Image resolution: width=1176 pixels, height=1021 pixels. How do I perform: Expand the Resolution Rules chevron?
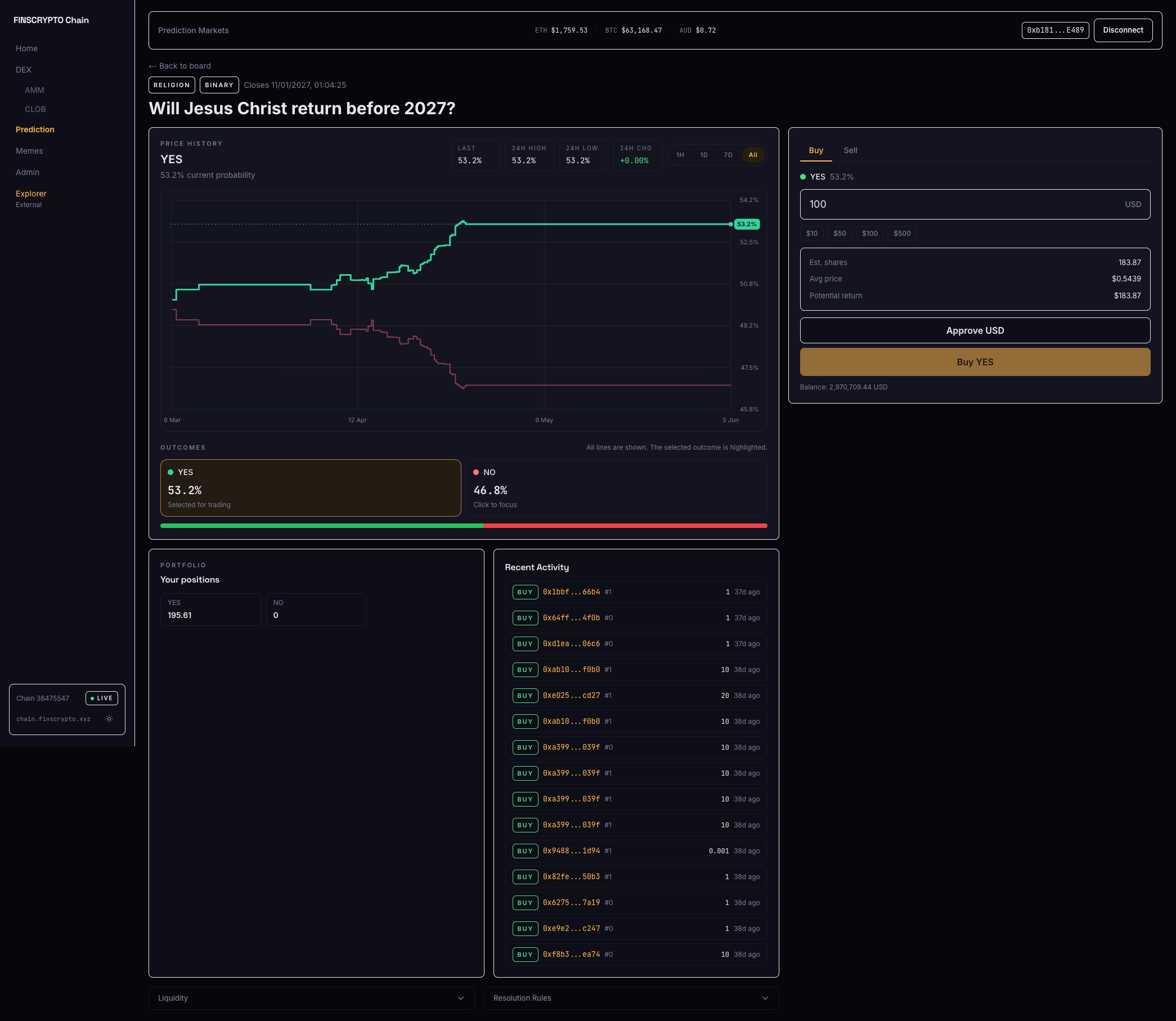(765, 998)
